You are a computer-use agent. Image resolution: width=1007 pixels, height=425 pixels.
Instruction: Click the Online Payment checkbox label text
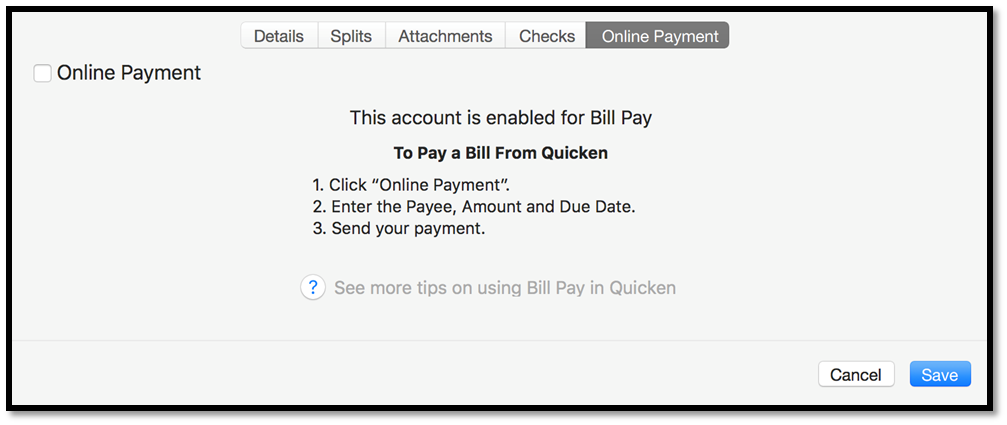point(128,73)
